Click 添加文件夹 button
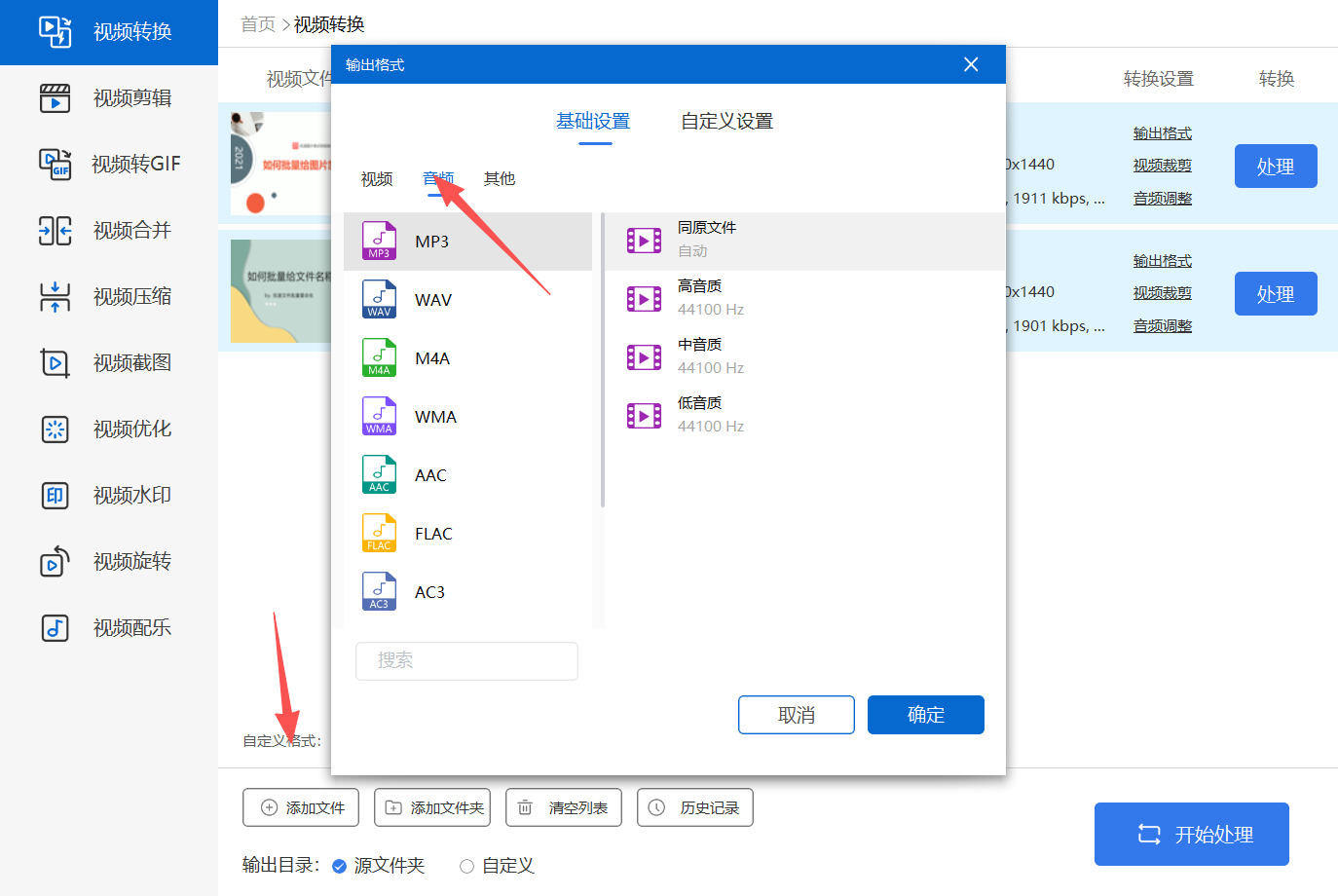The height and width of the screenshot is (896, 1338). click(x=432, y=807)
